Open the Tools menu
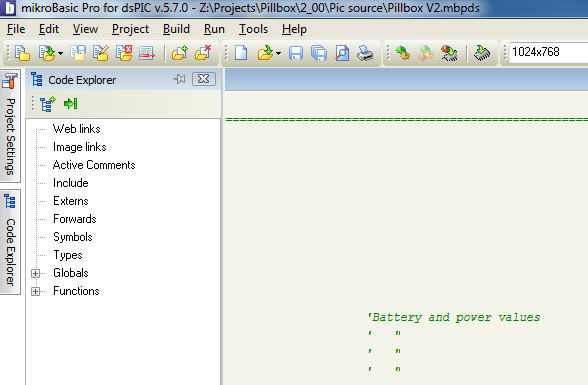 click(254, 29)
